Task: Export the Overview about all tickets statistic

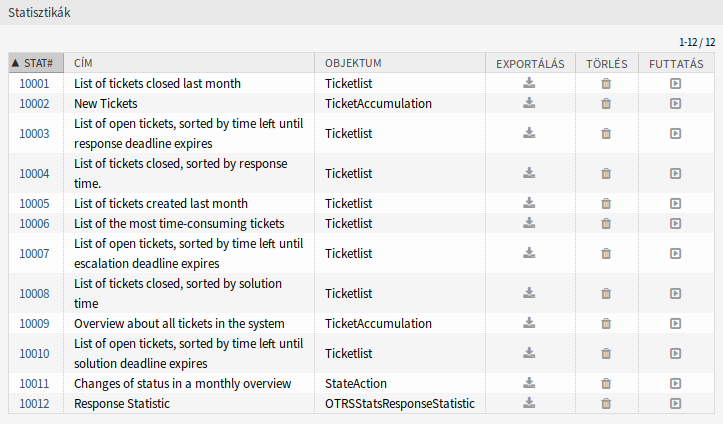Action: pyautogui.click(x=529, y=323)
